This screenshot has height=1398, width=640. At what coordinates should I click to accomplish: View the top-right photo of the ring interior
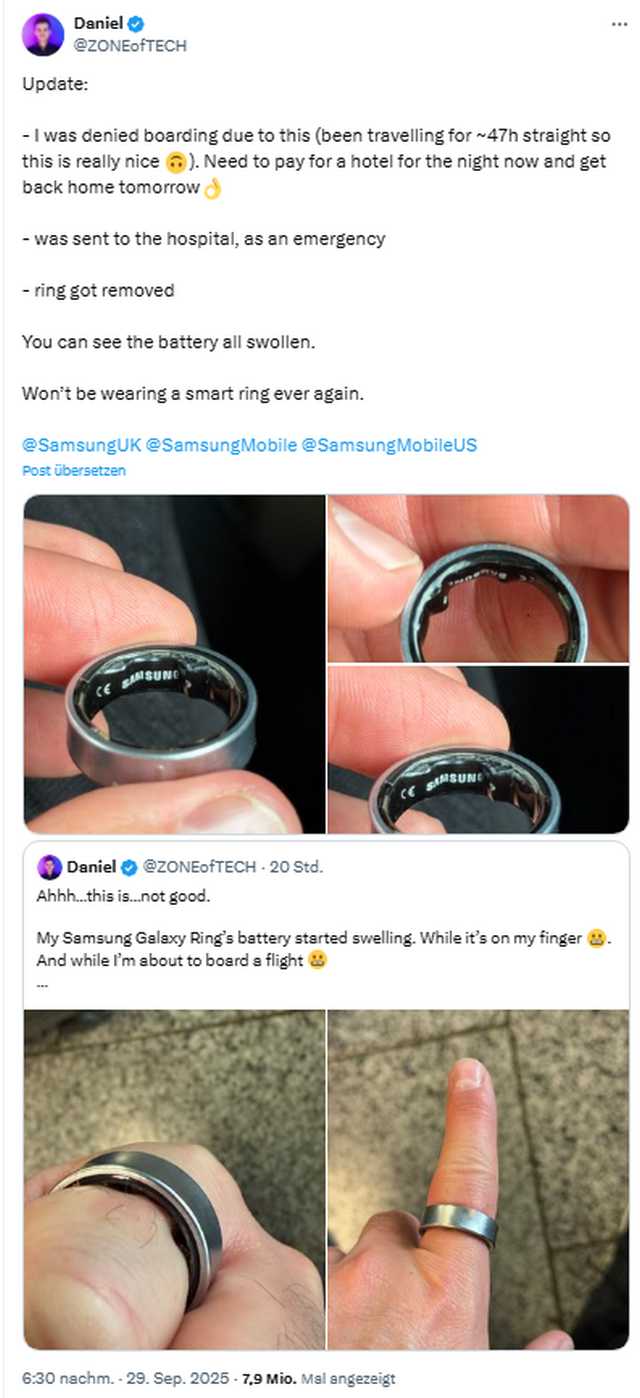pyautogui.click(x=480, y=577)
